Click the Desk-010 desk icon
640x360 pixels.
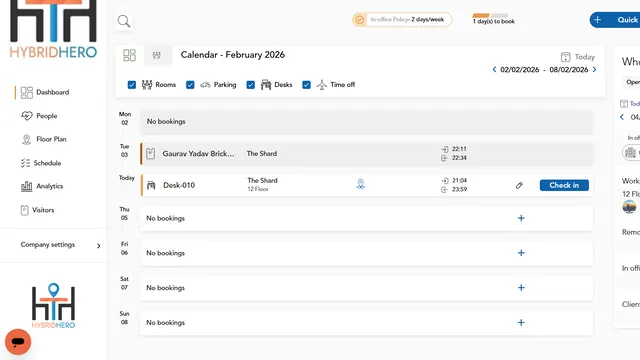point(151,185)
